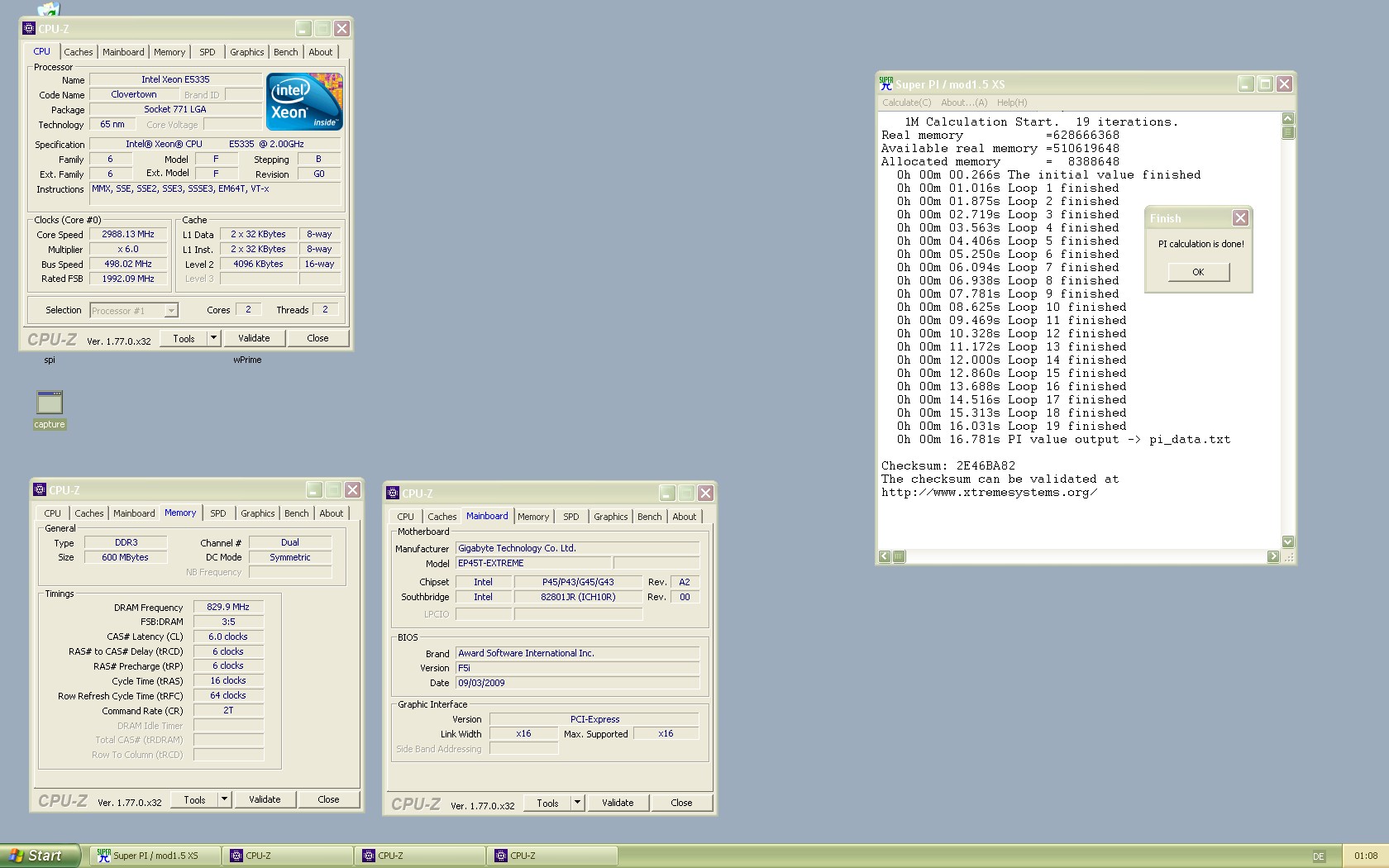Open the Calculate(C) menu in Super PI
Viewport: 1389px width, 868px height.
[x=906, y=103]
